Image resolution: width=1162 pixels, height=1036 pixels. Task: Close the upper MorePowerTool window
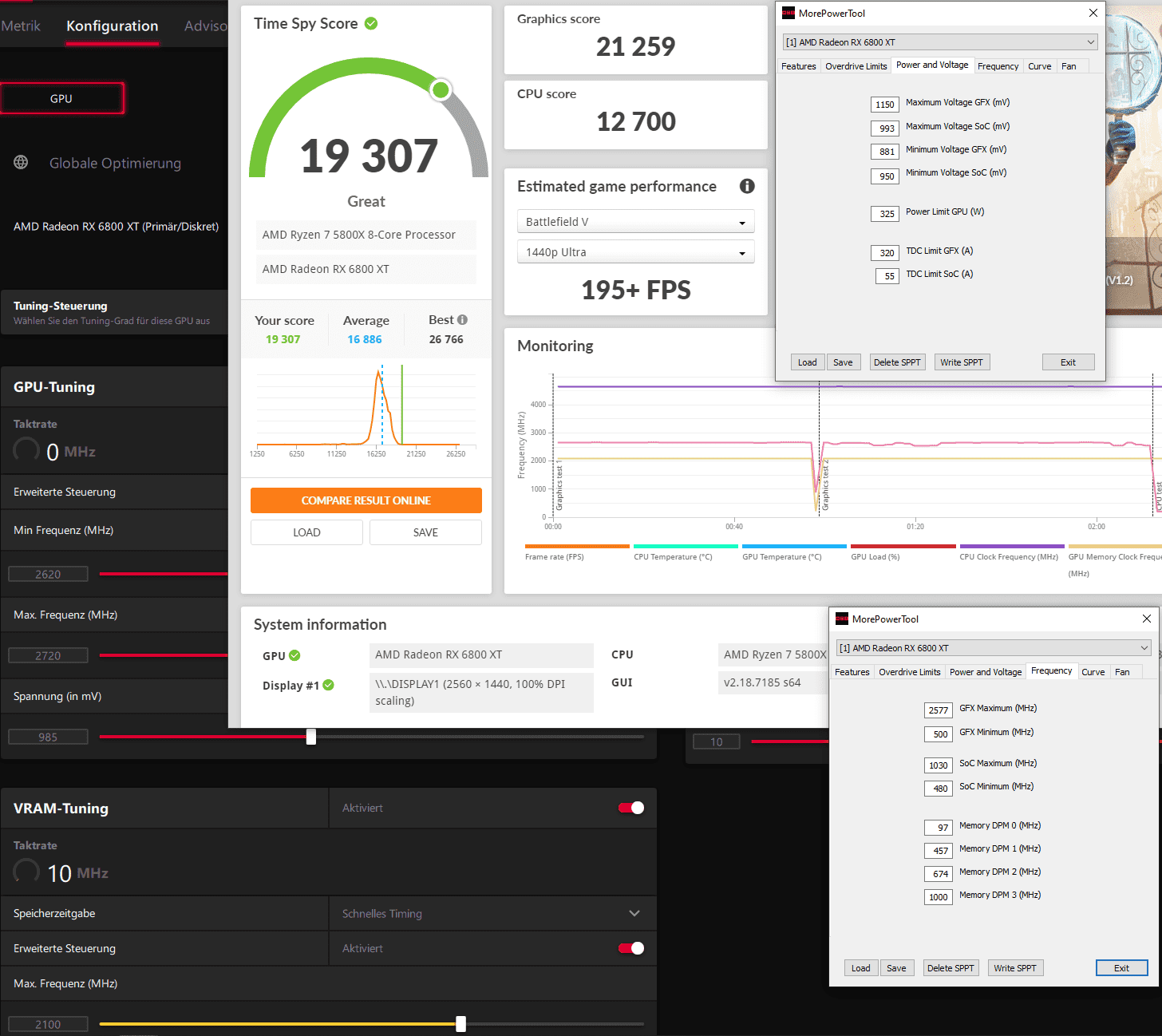1093,13
